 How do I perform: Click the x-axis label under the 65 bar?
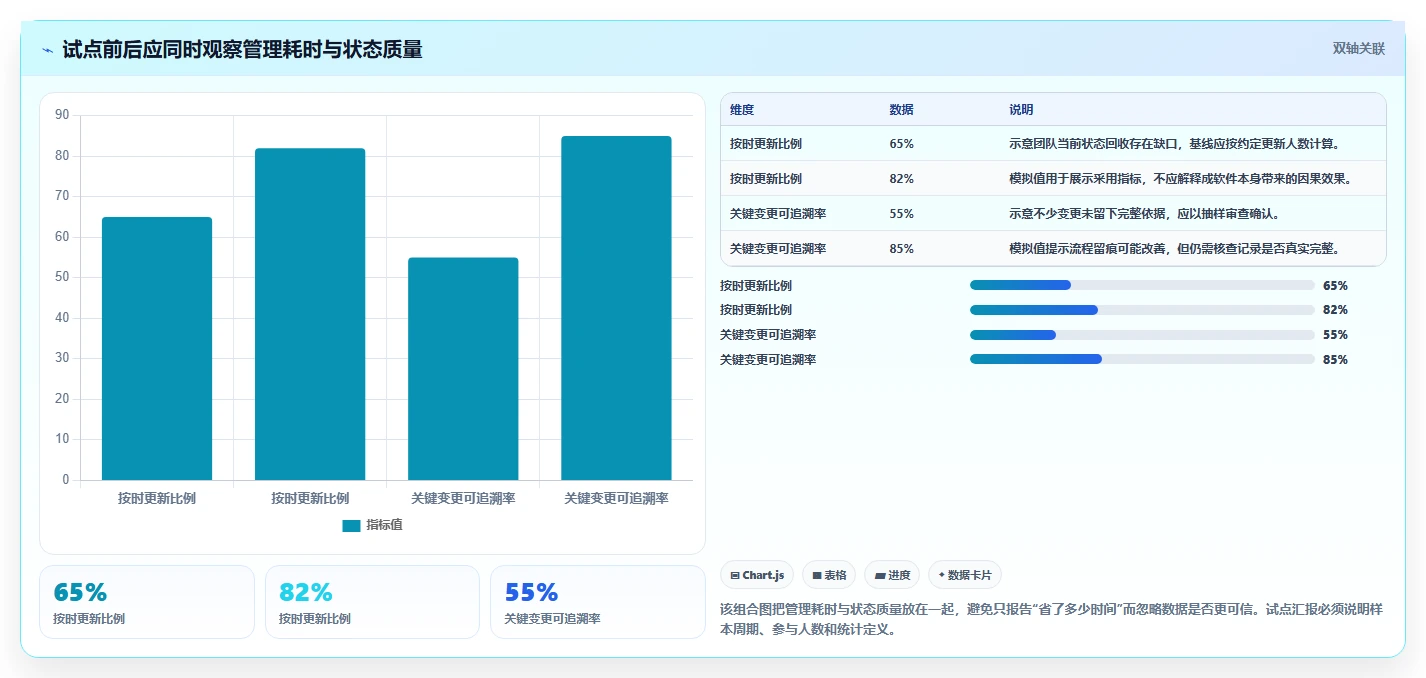click(157, 498)
